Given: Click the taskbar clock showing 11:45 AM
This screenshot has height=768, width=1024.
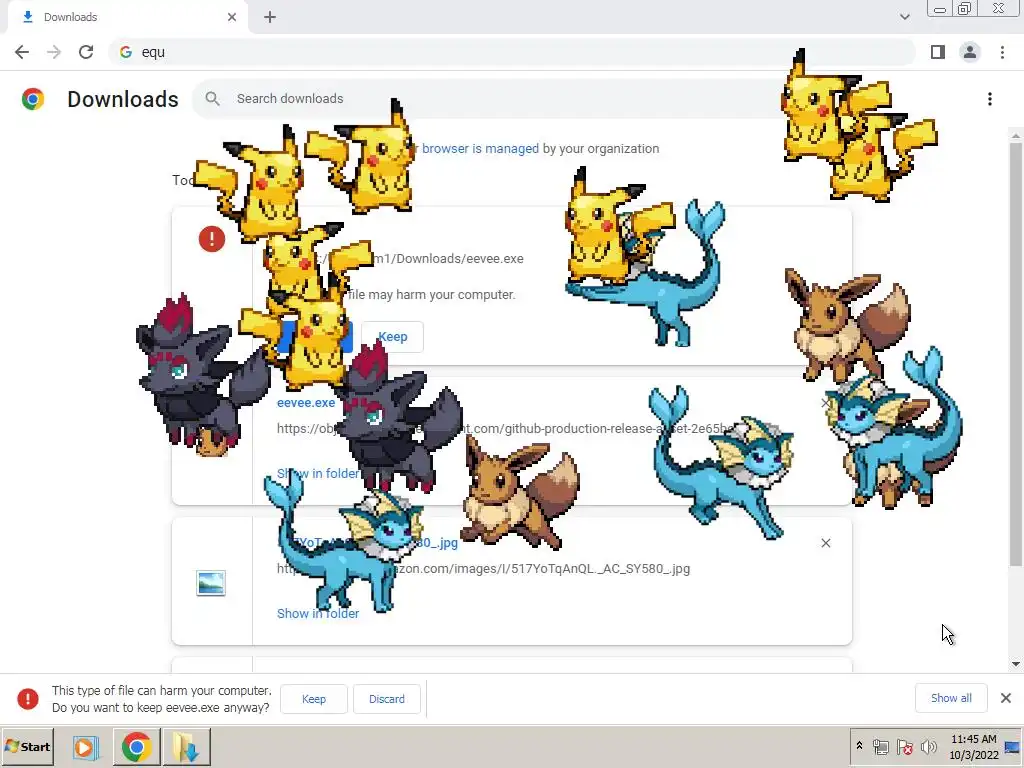Looking at the screenshot, I should tap(974, 747).
